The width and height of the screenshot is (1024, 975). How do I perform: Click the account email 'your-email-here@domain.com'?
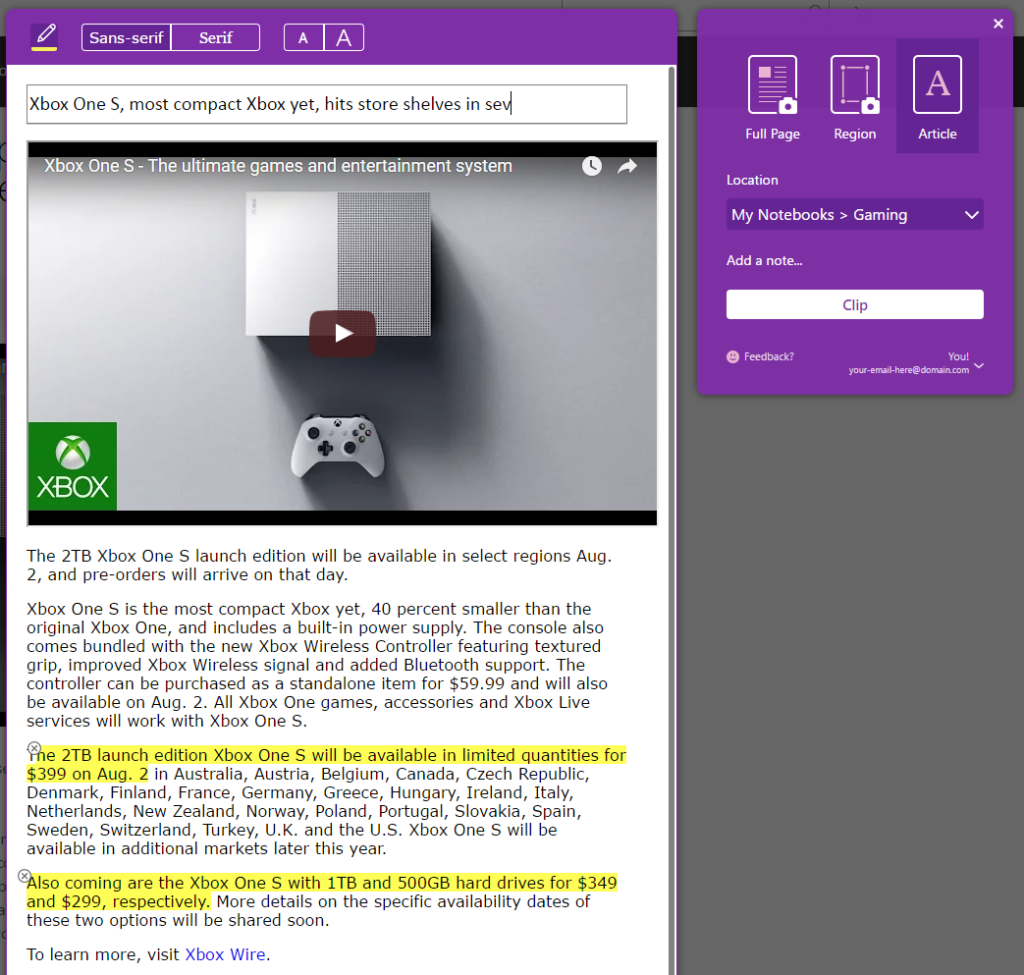908,370
